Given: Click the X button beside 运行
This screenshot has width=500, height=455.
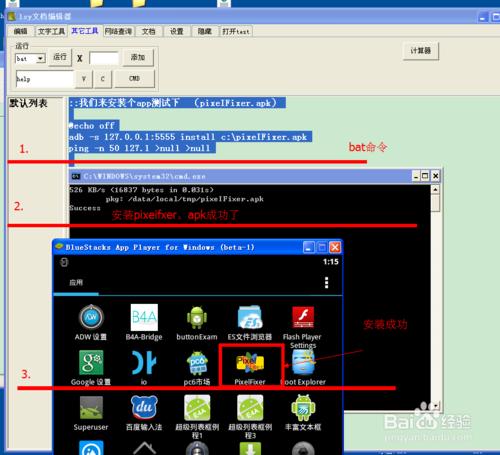Looking at the screenshot, I should coord(80,59).
